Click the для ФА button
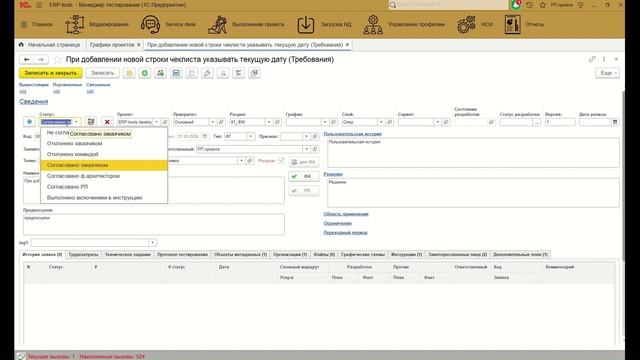640x360 pixels. pos(304,162)
